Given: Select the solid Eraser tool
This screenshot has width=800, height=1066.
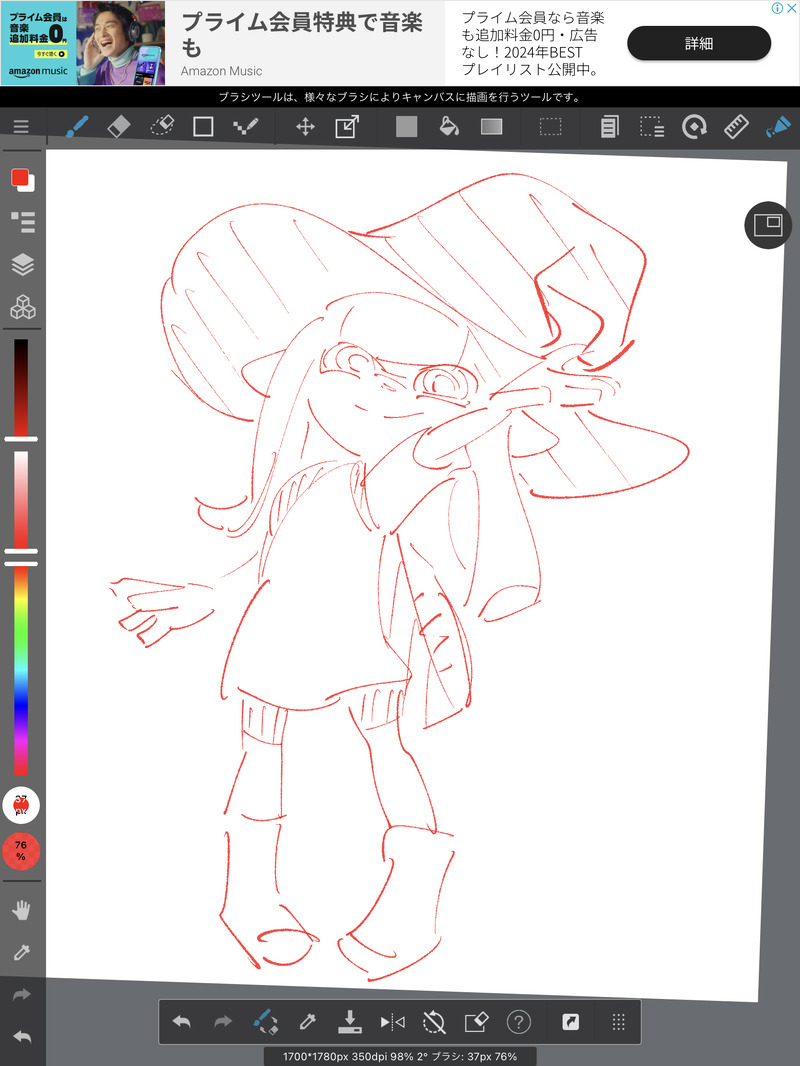Looking at the screenshot, I should click(x=119, y=126).
